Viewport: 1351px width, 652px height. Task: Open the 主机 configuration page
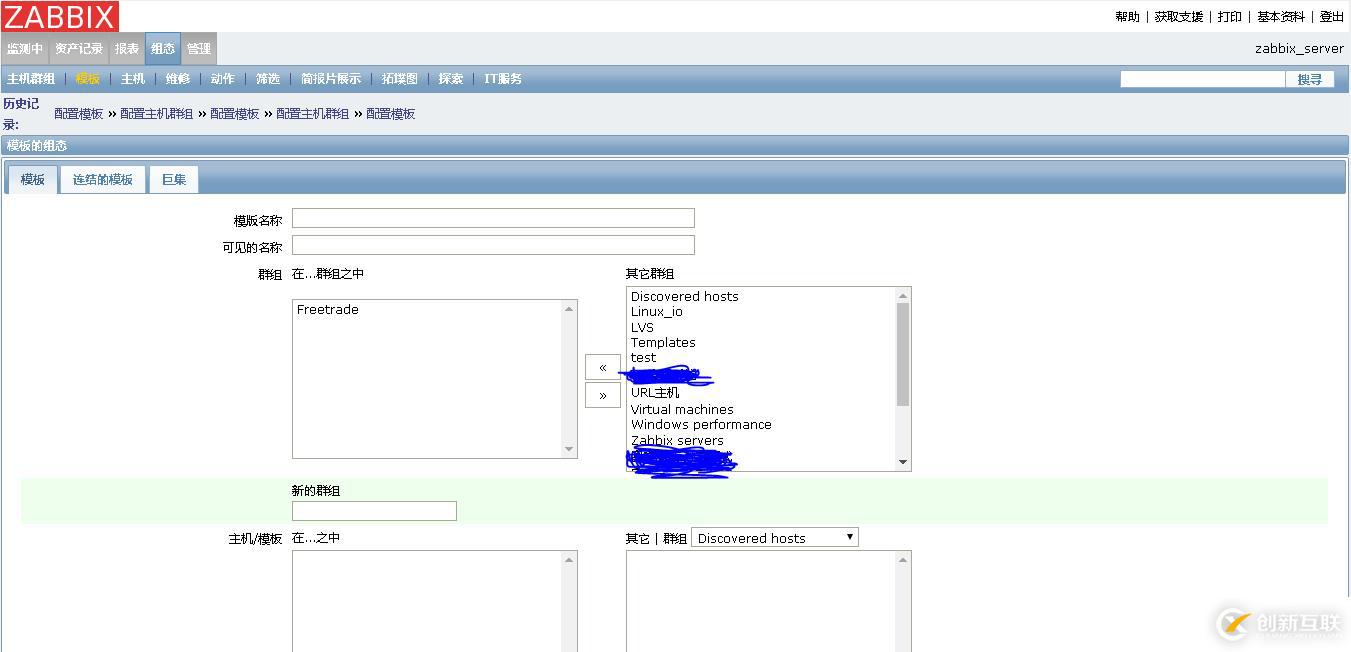pyautogui.click(x=131, y=78)
